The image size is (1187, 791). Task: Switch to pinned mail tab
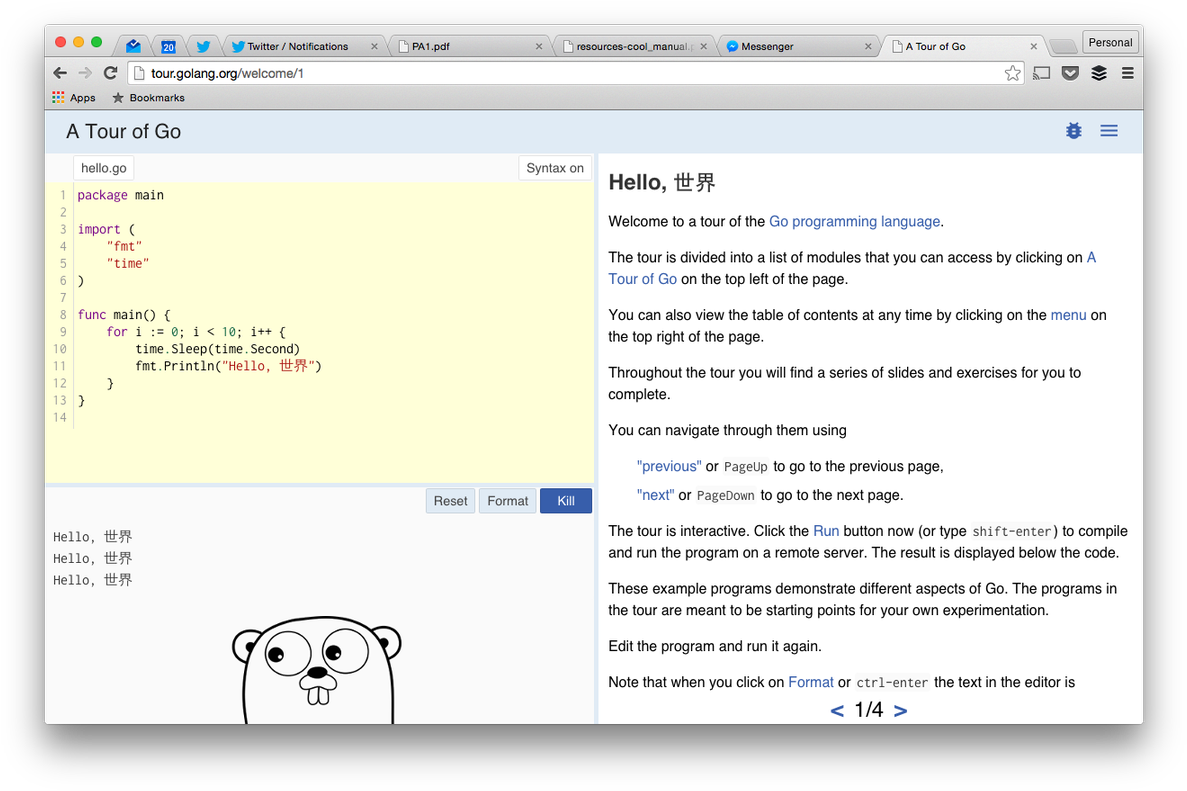(x=133, y=46)
